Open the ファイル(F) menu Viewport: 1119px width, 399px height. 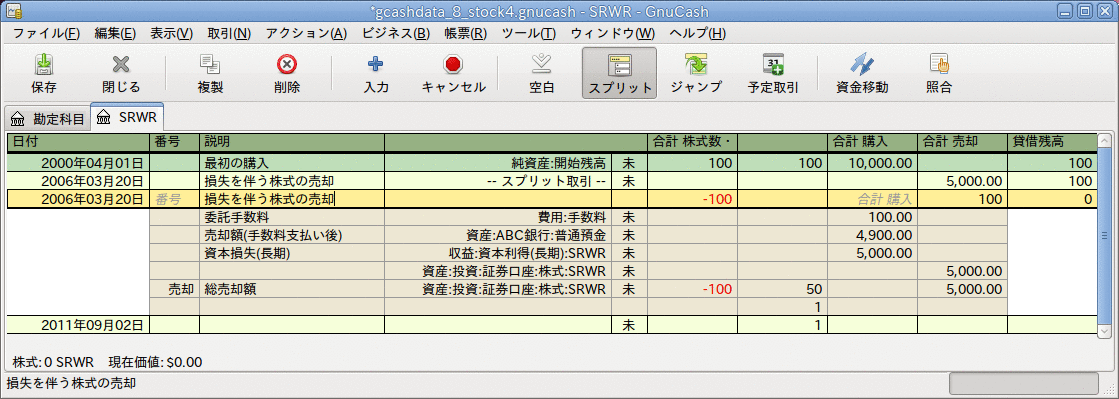pos(46,34)
